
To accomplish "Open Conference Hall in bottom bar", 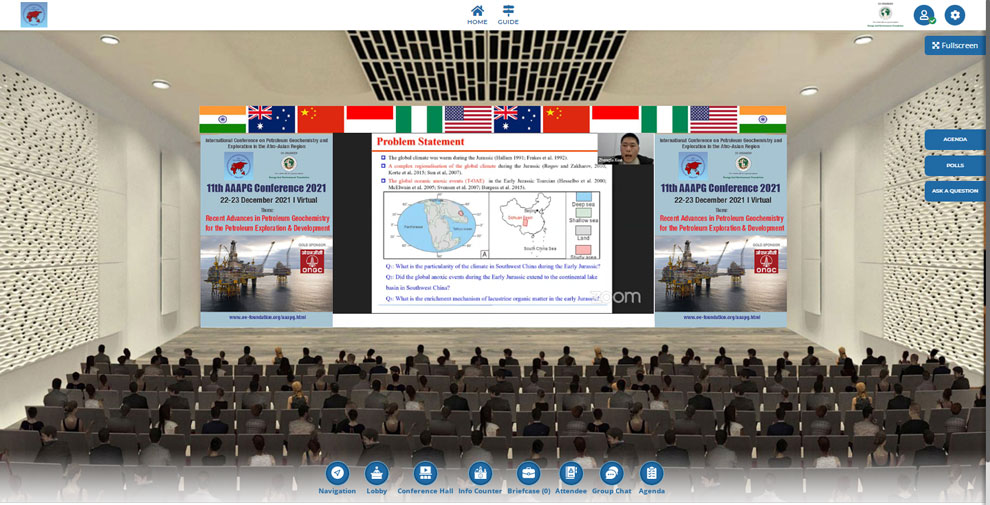I will tap(425, 478).
